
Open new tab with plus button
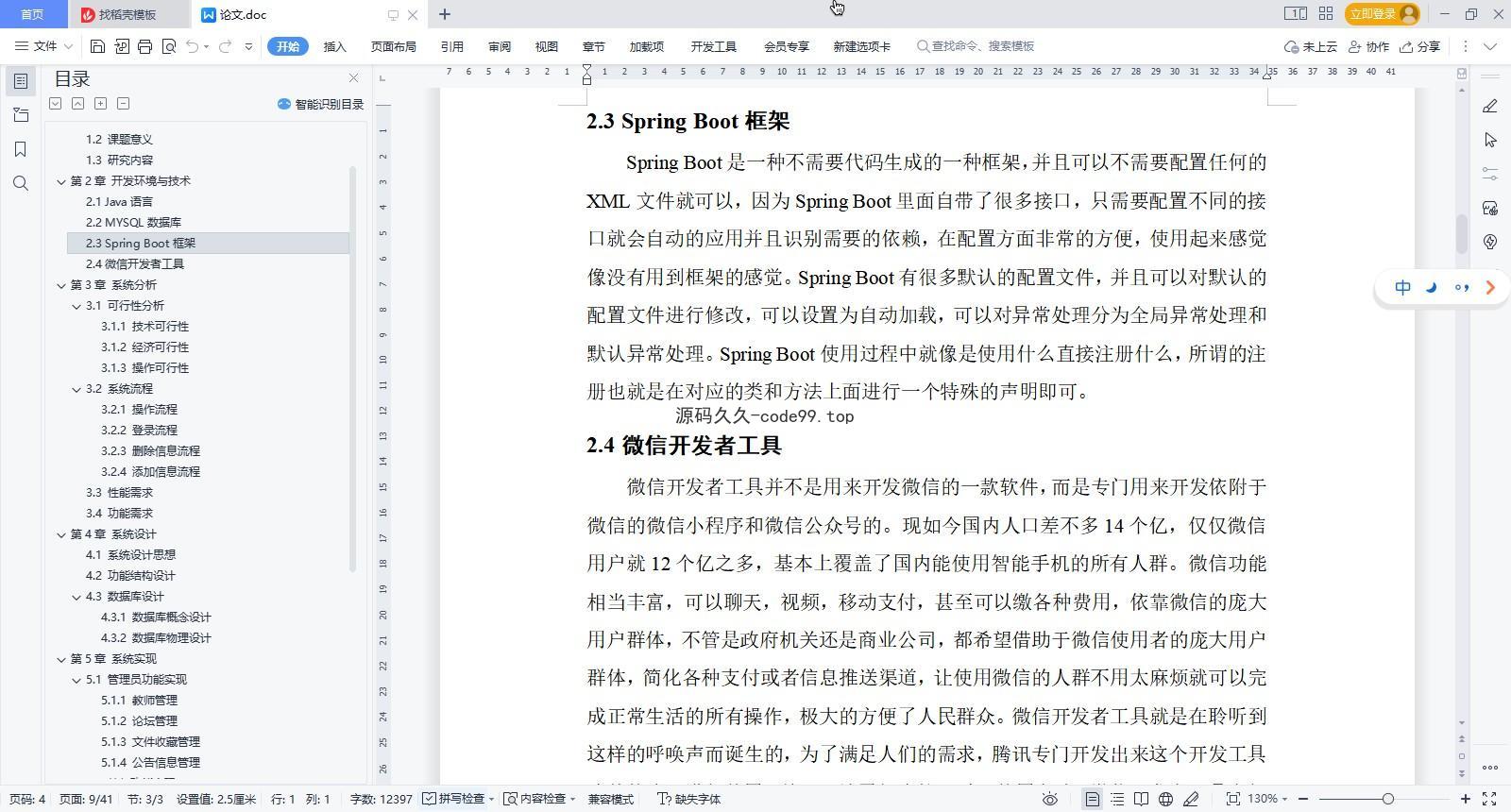[x=444, y=14]
